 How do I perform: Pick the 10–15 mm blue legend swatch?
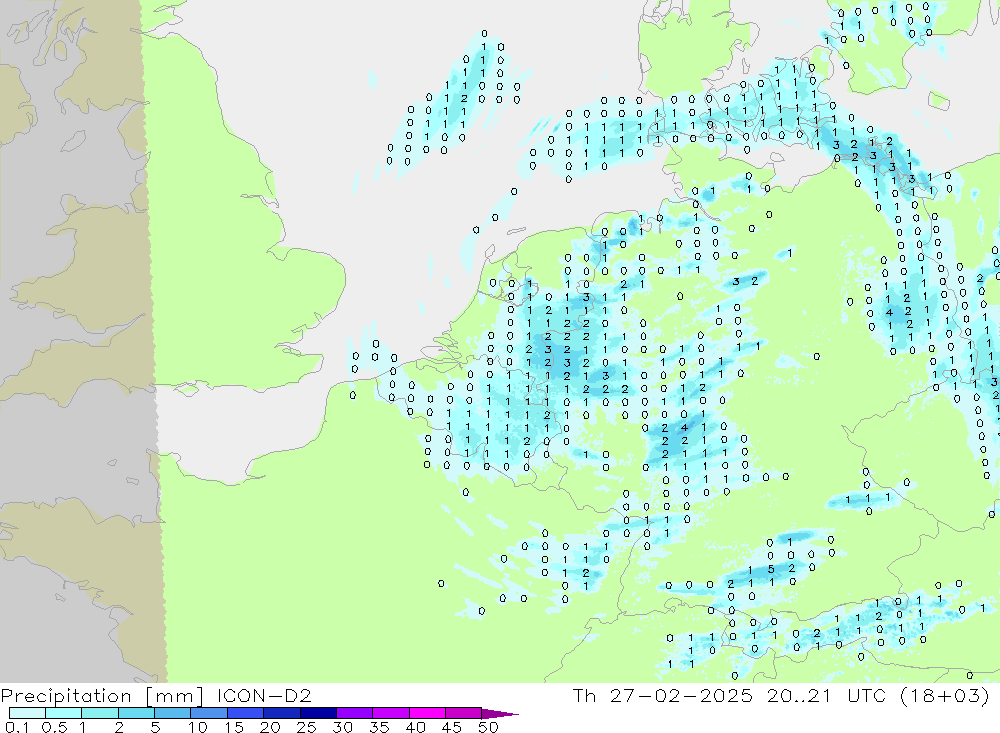click(209, 713)
